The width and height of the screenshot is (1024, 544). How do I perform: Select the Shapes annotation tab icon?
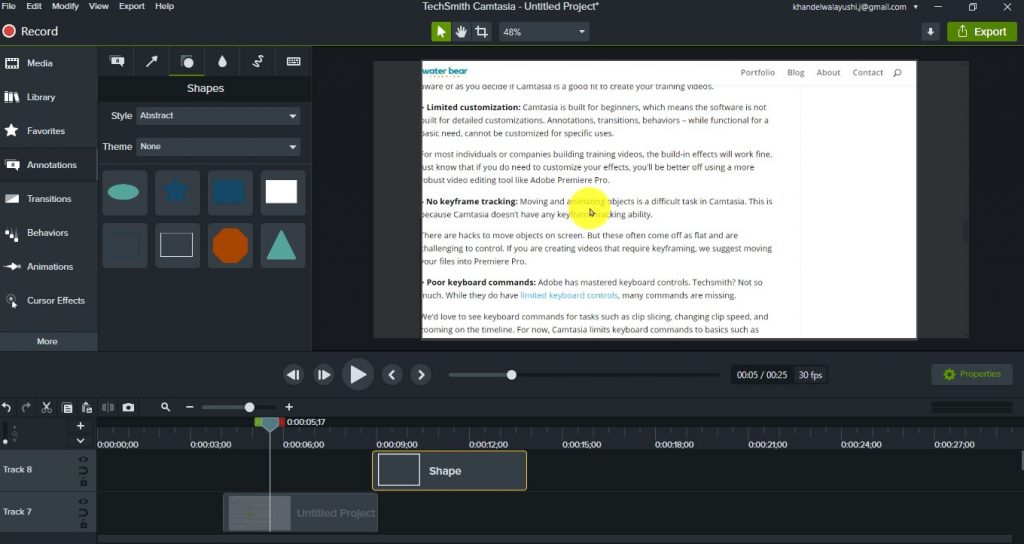[187, 61]
